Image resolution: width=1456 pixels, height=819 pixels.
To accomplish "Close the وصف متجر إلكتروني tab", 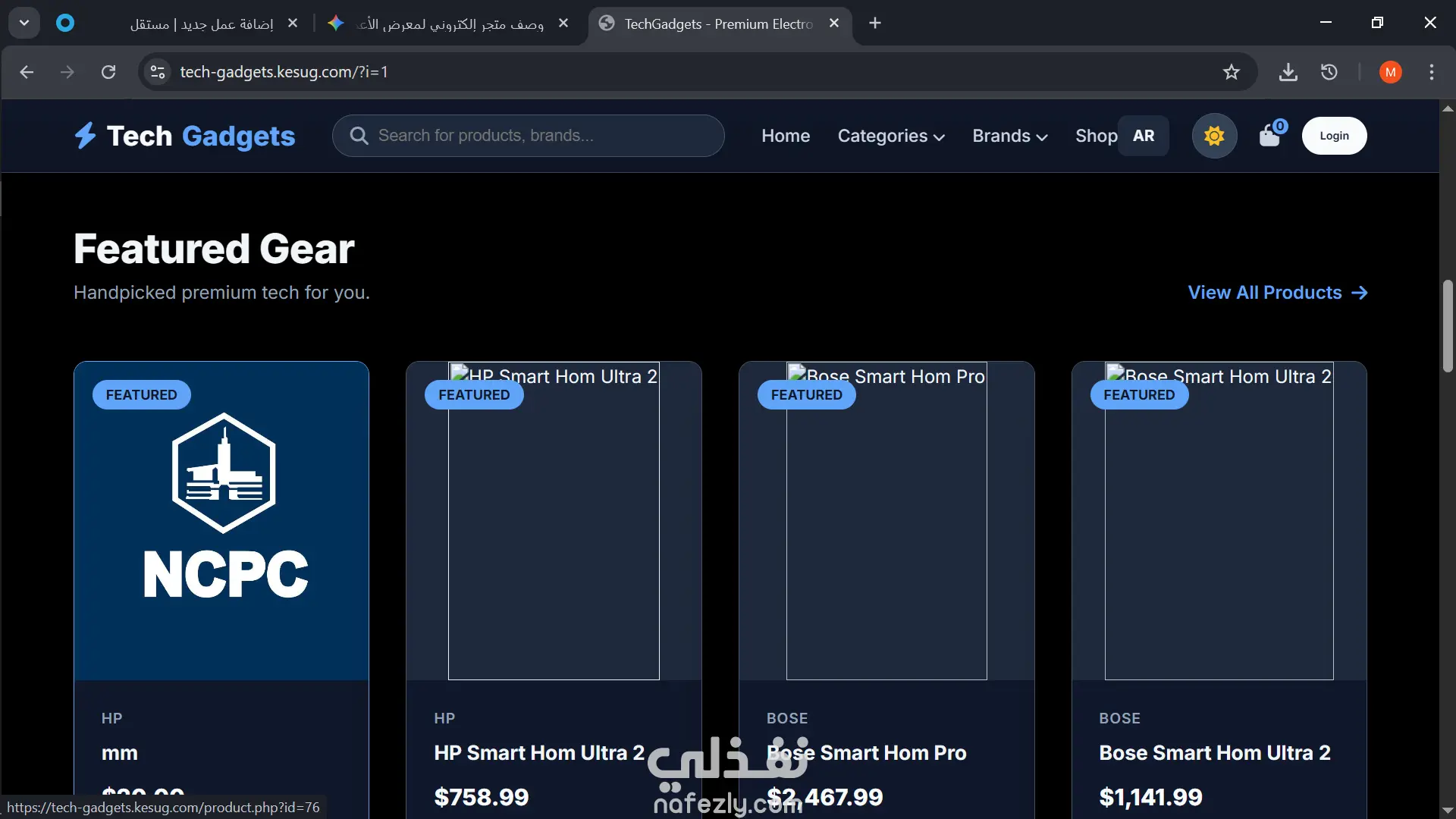I will [563, 24].
